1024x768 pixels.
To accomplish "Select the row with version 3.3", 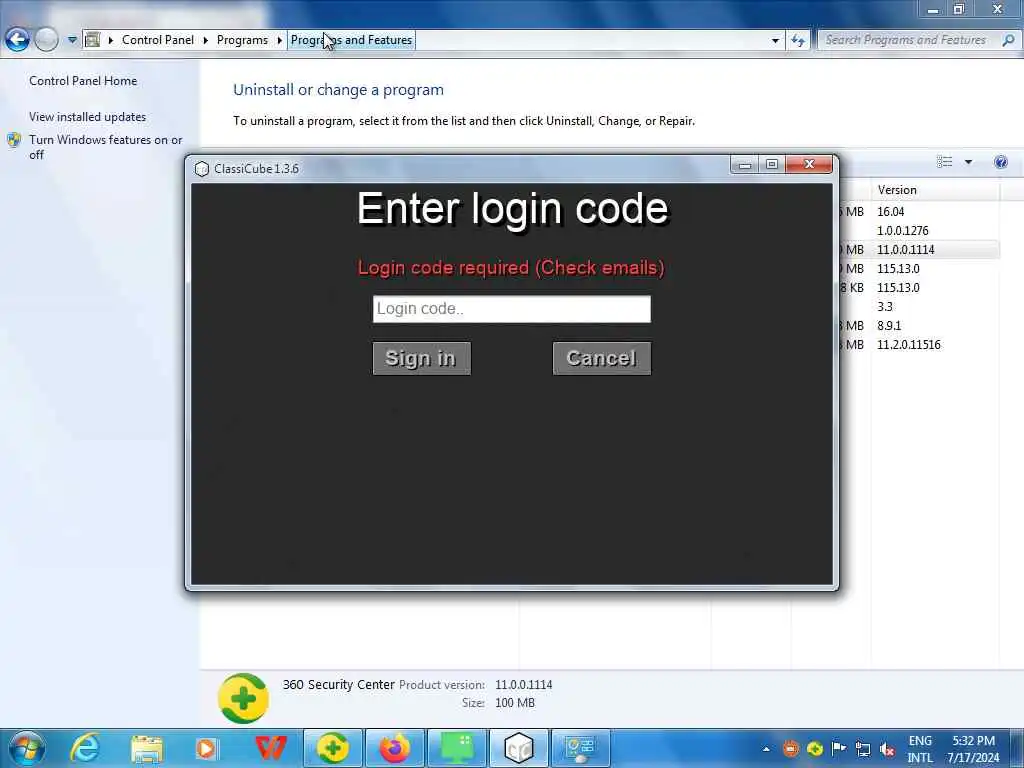I will pos(885,306).
